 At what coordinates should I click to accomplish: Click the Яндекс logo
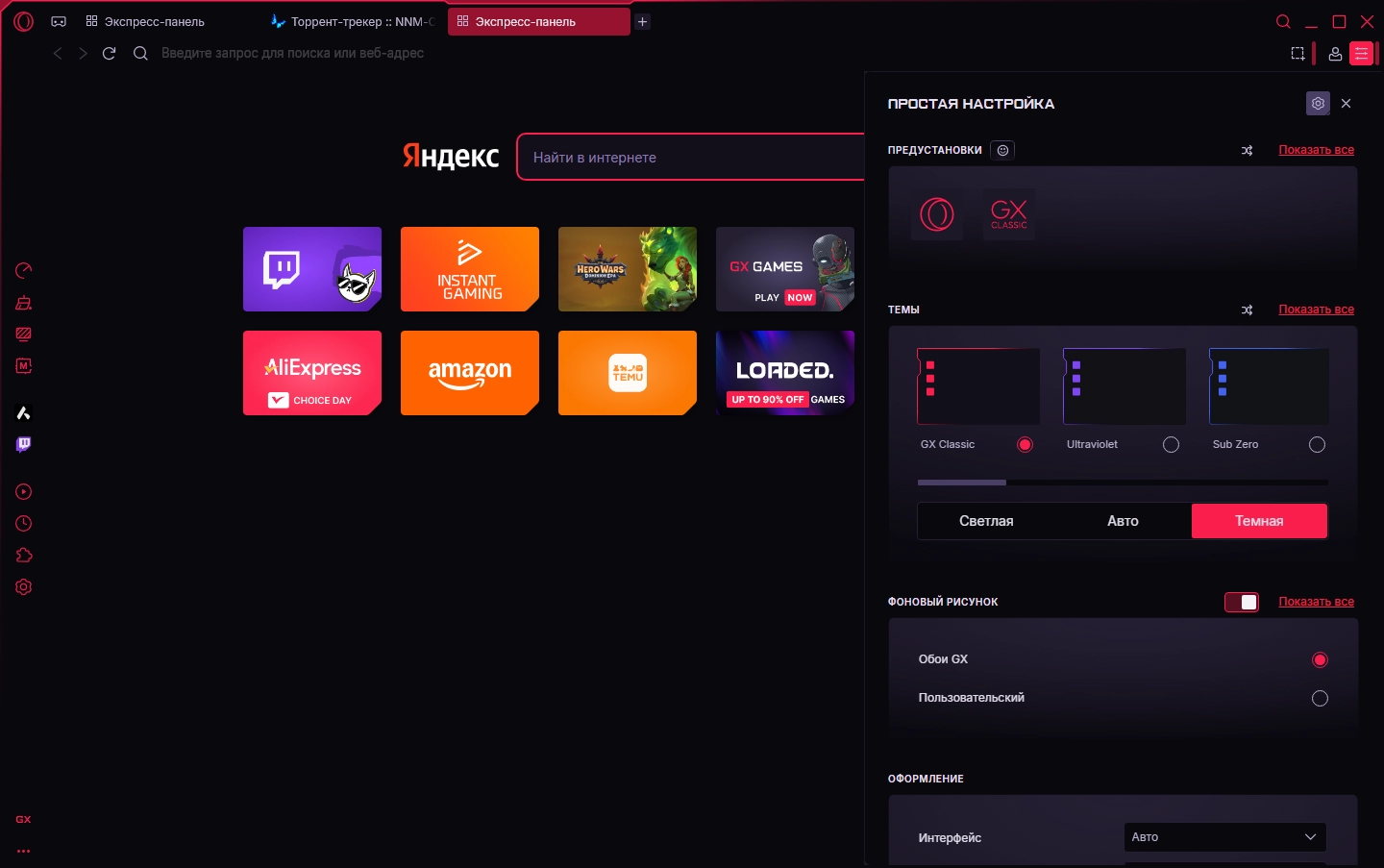pos(451,156)
